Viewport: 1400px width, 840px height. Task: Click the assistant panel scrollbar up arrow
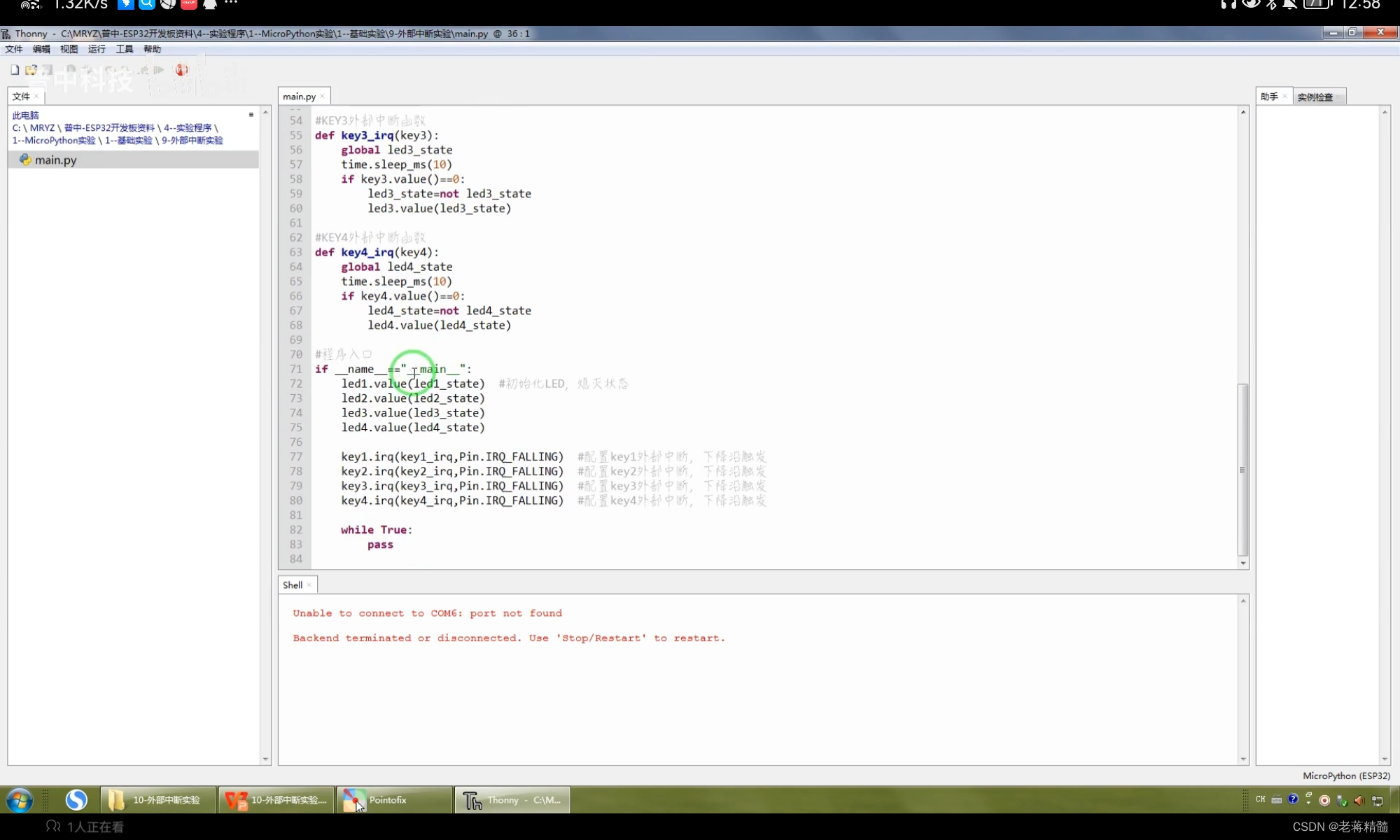pyautogui.click(x=1385, y=112)
